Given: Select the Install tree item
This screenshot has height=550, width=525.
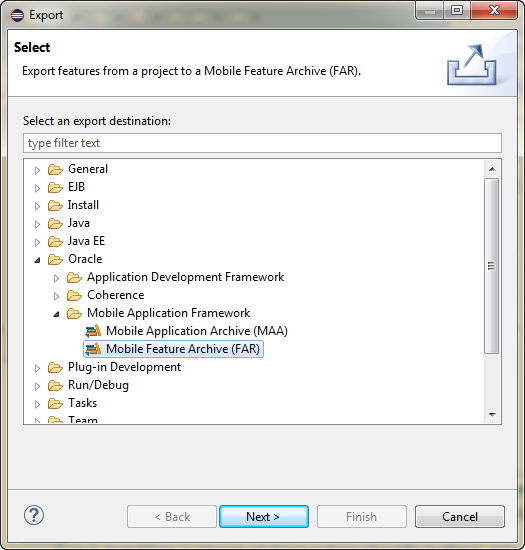Looking at the screenshot, I should coord(83,205).
